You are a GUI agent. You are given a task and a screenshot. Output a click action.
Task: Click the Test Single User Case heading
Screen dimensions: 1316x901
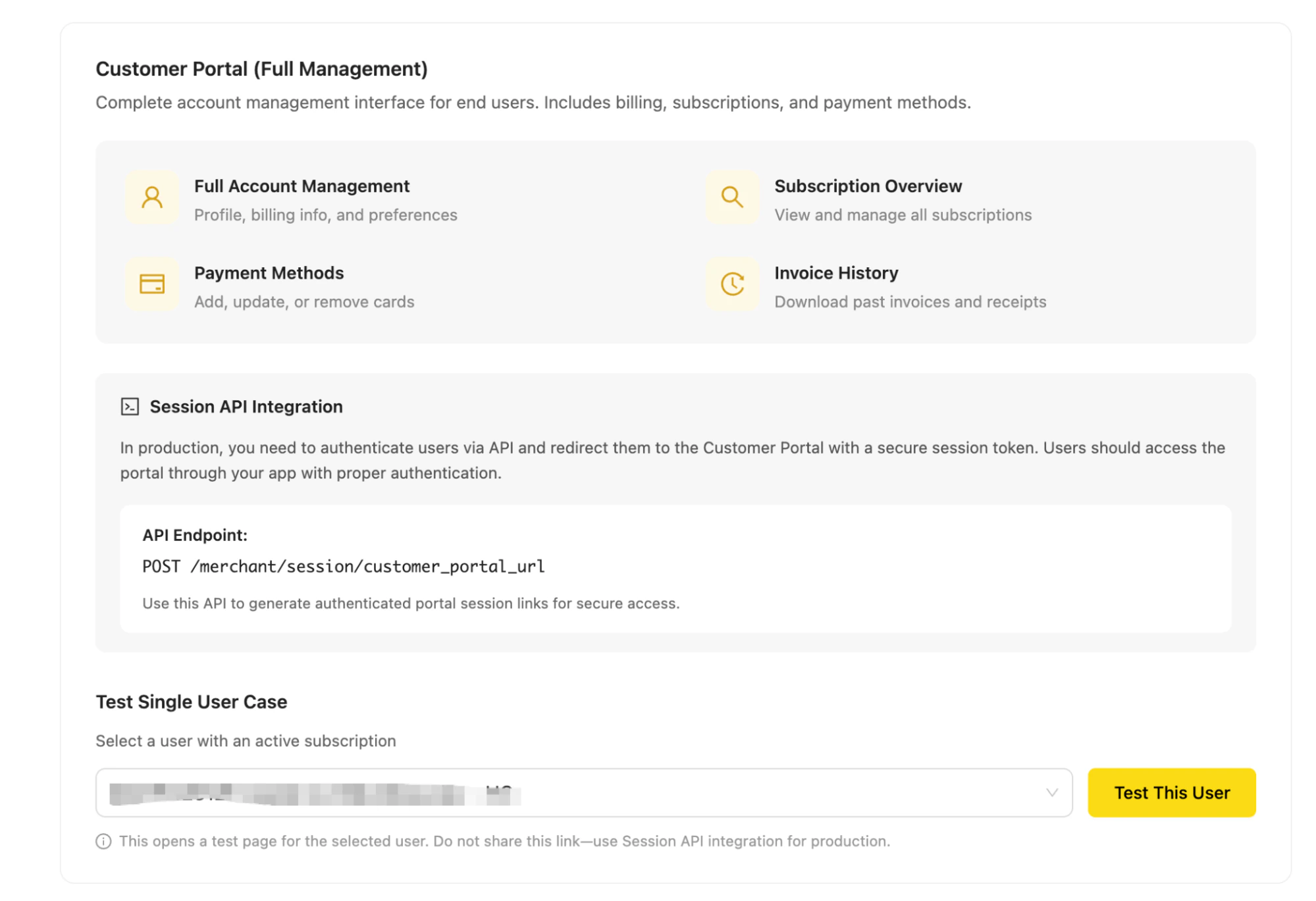point(191,702)
